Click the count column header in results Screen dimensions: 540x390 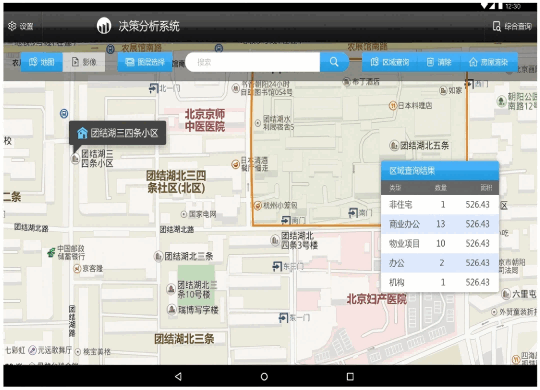click(440, 188)
